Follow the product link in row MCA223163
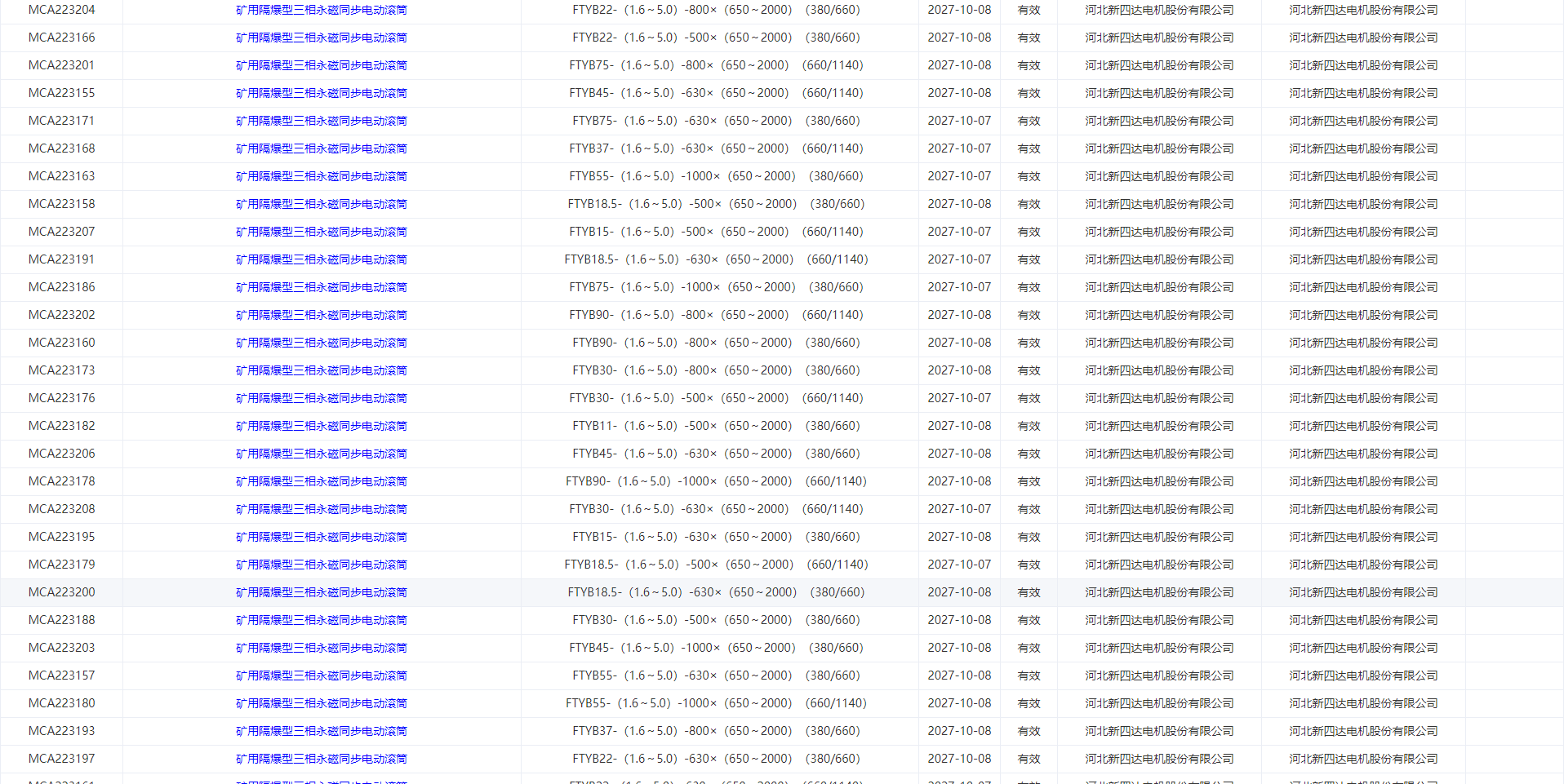1564x784 pixels. 321,176
